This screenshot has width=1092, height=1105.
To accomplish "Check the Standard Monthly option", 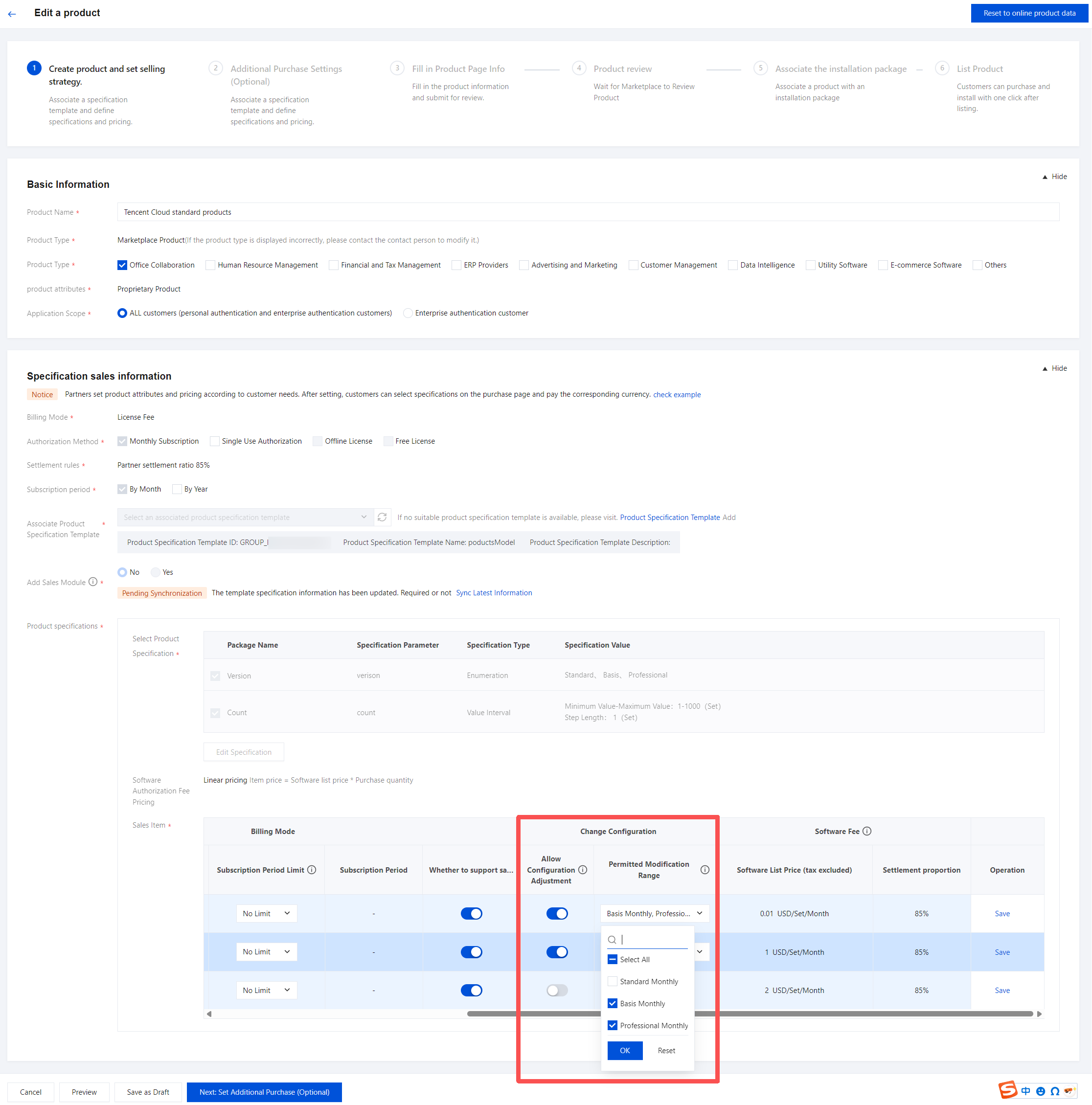I will (613, 981).
